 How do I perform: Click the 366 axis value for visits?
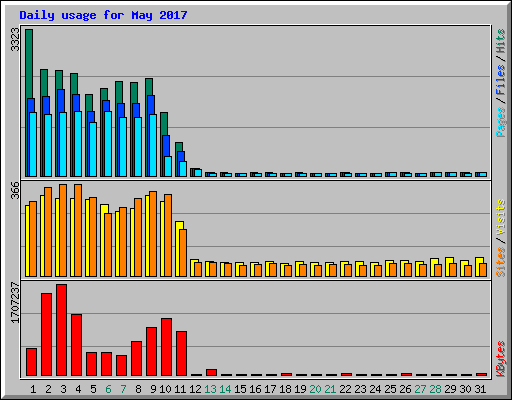(x=15, y=190)
